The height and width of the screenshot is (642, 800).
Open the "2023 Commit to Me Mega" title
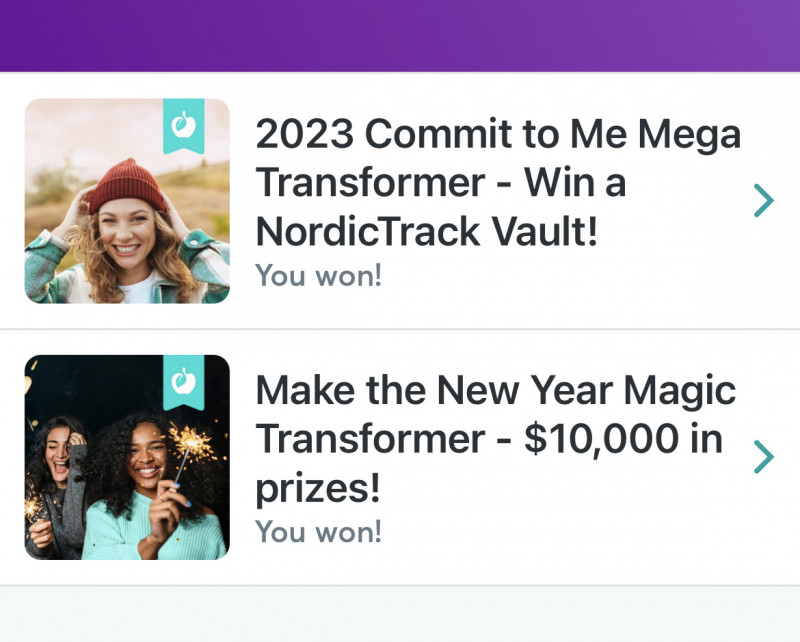[498, 135]
